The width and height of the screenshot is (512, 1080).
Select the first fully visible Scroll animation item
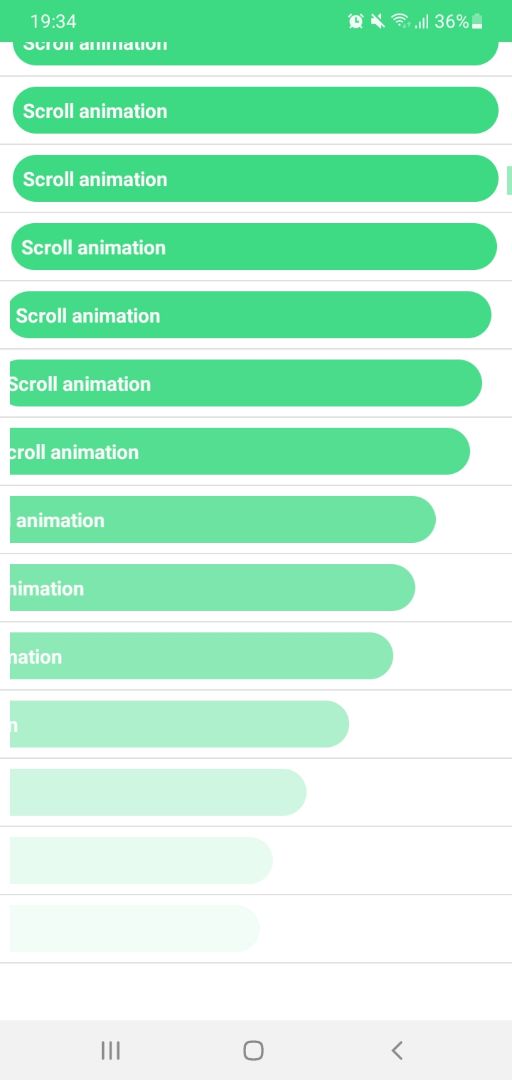[x=255, y=110]
